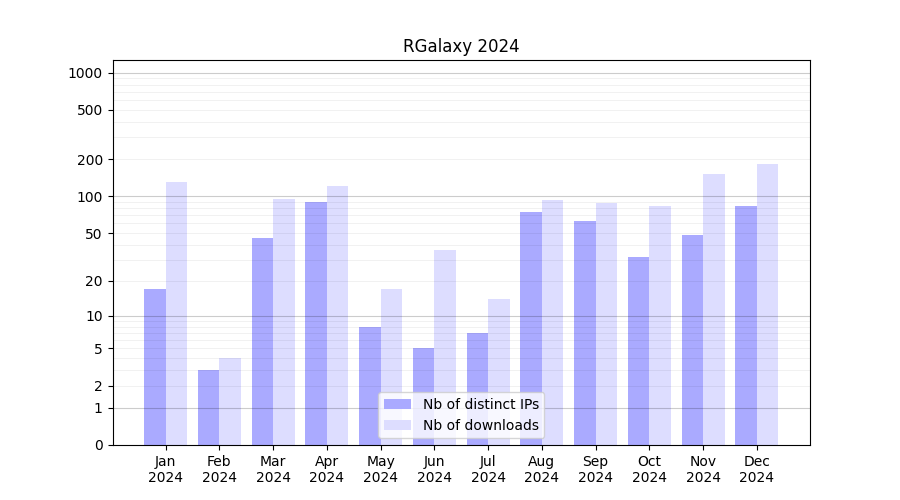Select the February distinct IPs bar
Viewport: 900px width, 500px height.
(208, 407)
